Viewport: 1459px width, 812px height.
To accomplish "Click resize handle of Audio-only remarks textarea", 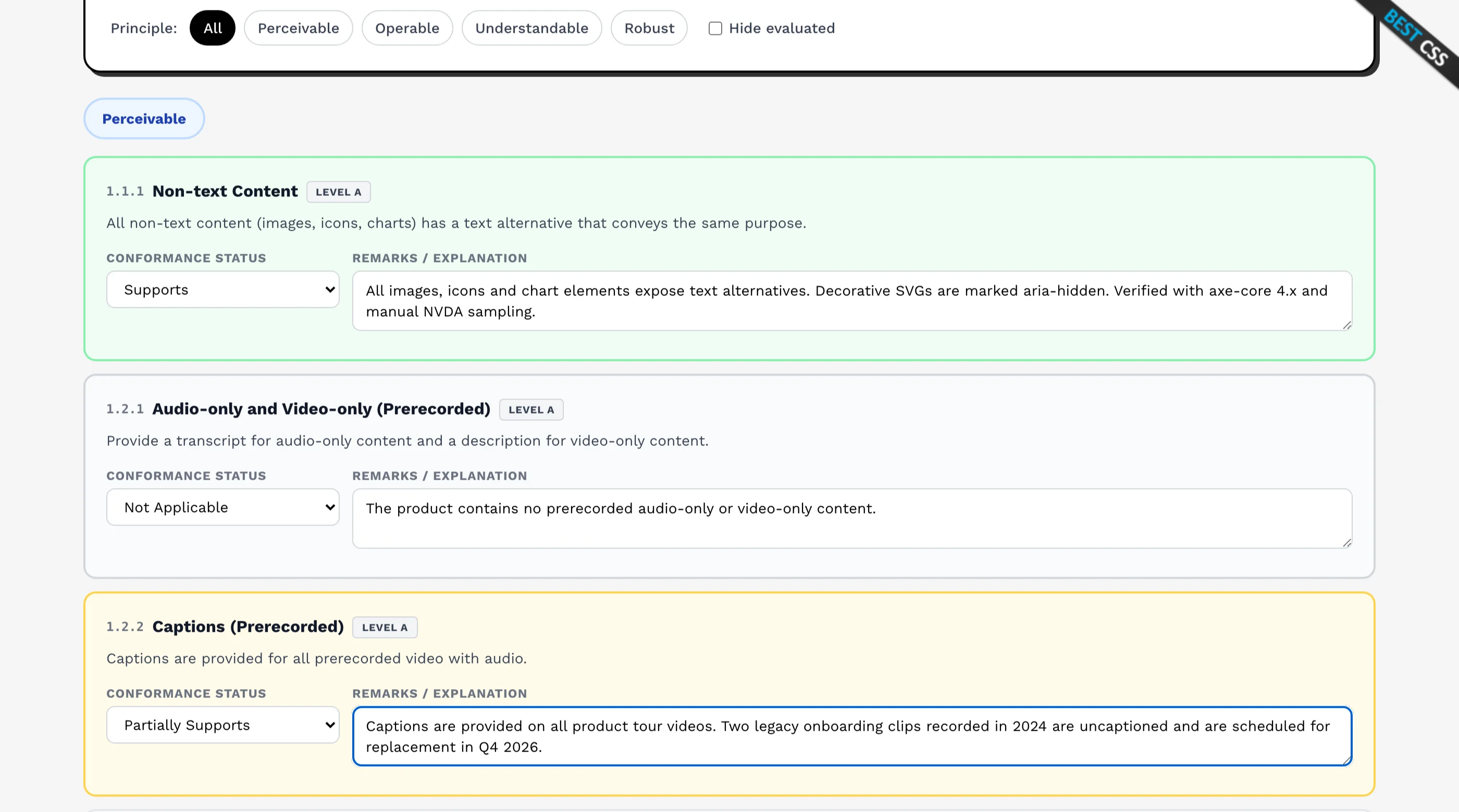I will (x=1347, y=543).
